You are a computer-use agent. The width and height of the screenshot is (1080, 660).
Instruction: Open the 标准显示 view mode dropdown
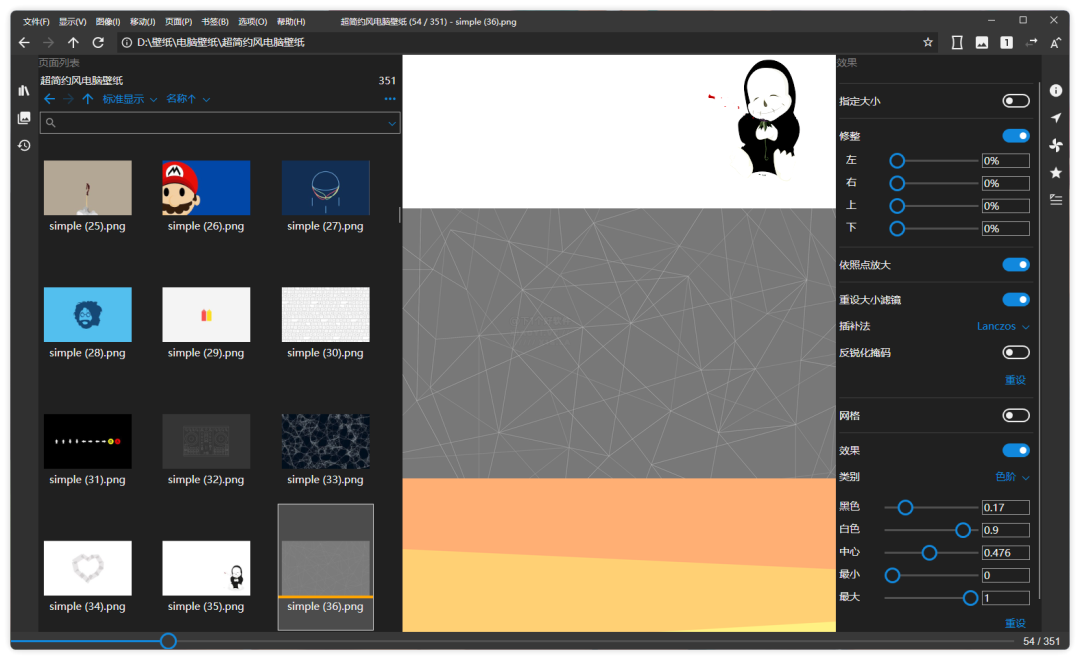pyautogui.click(x=130, y=99)
